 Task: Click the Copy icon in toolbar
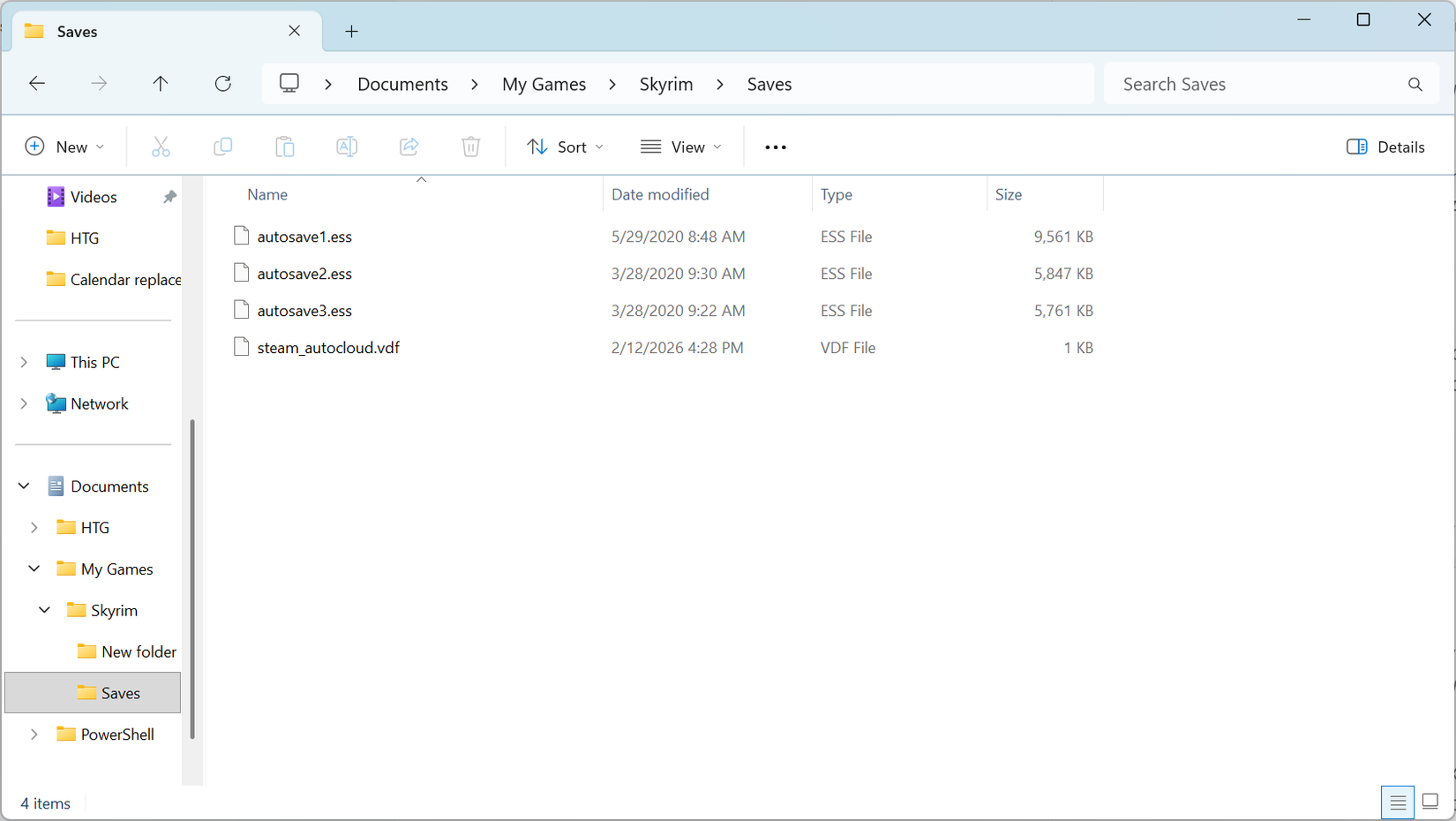click(222, 147)
